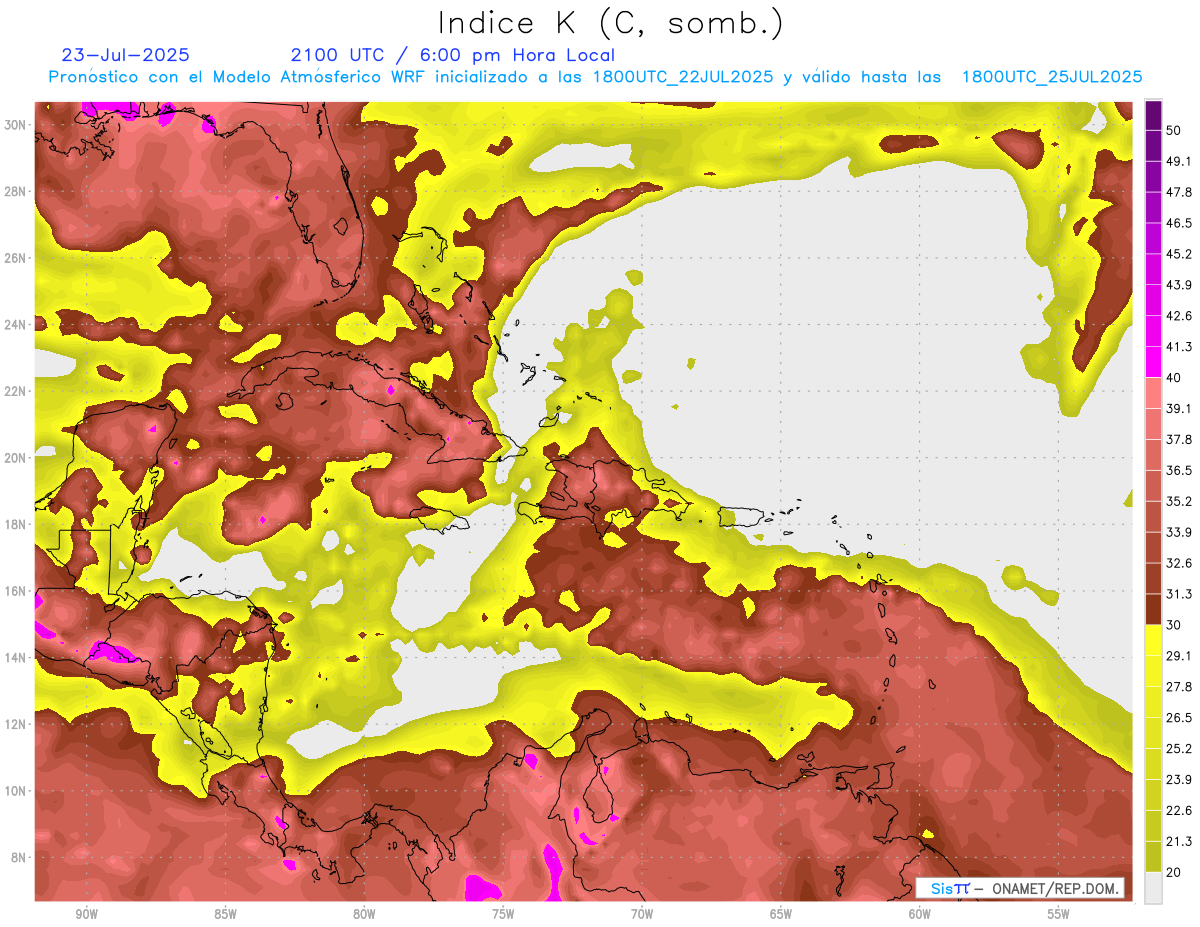Click the colorbar value 46.5
Screen dimensions: 1200x927
[x=1179, y=223]
